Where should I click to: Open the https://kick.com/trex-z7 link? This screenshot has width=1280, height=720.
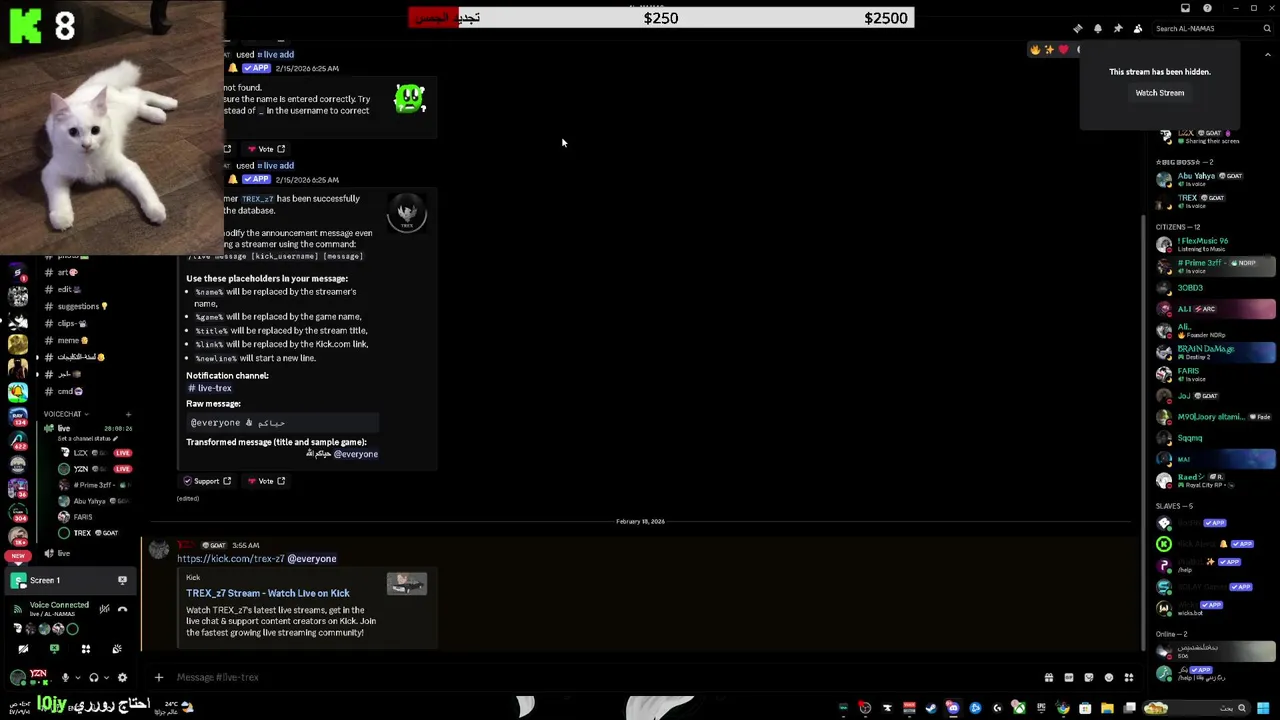[230, 559]
